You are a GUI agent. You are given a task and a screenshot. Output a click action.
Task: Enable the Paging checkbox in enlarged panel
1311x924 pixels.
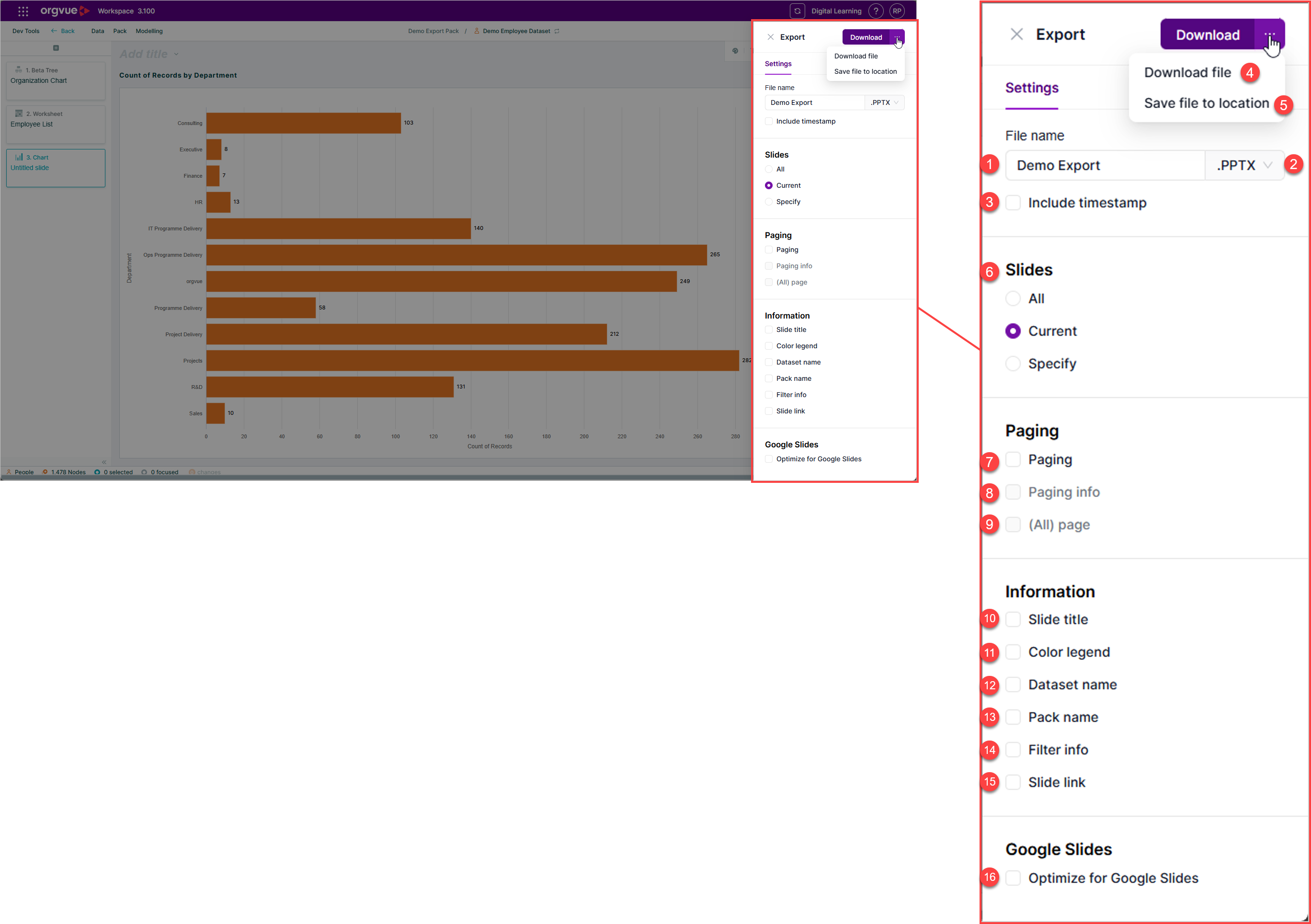click(1013, 460)
